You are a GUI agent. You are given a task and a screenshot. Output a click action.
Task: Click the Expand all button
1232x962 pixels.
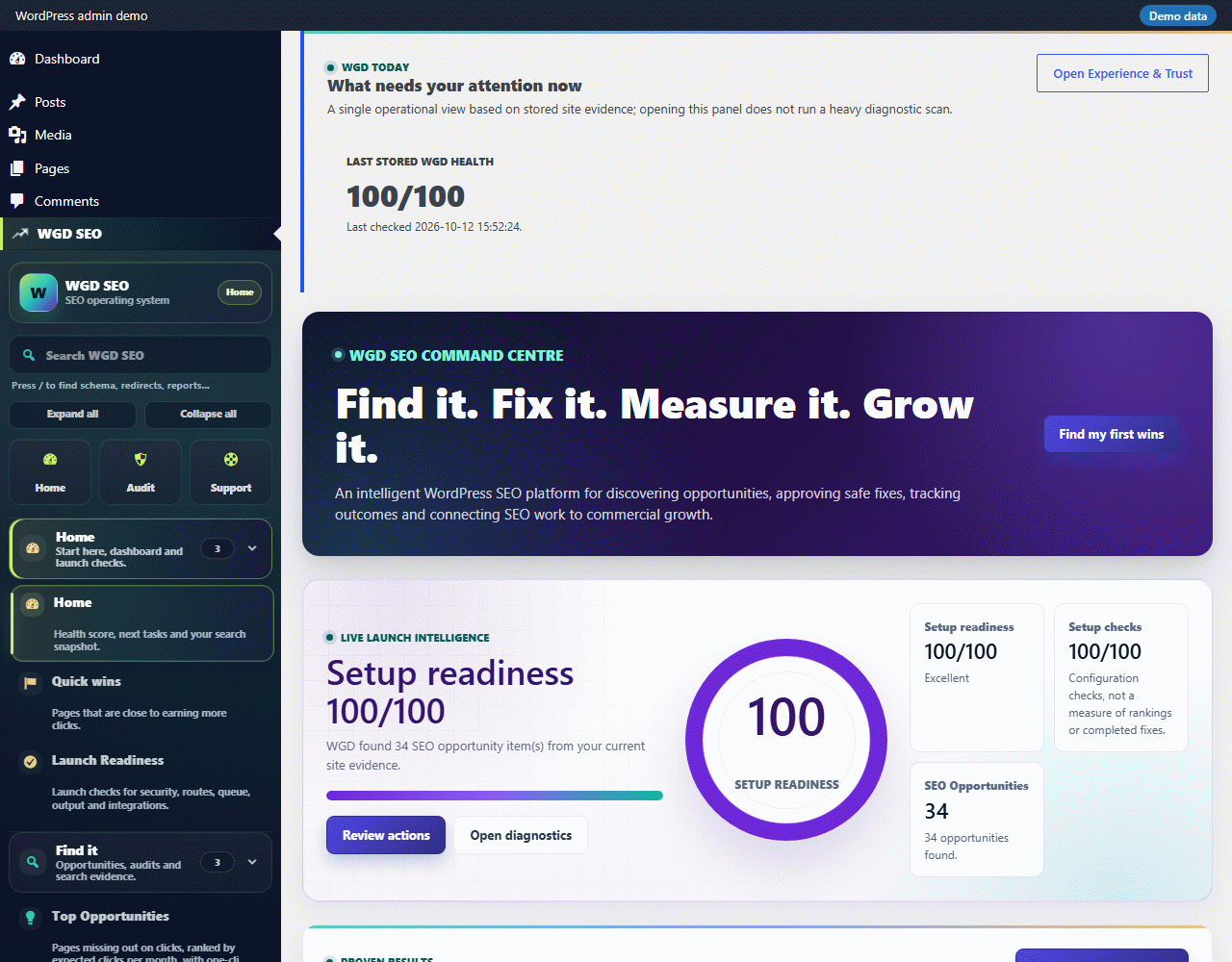(x=73, y=415)
